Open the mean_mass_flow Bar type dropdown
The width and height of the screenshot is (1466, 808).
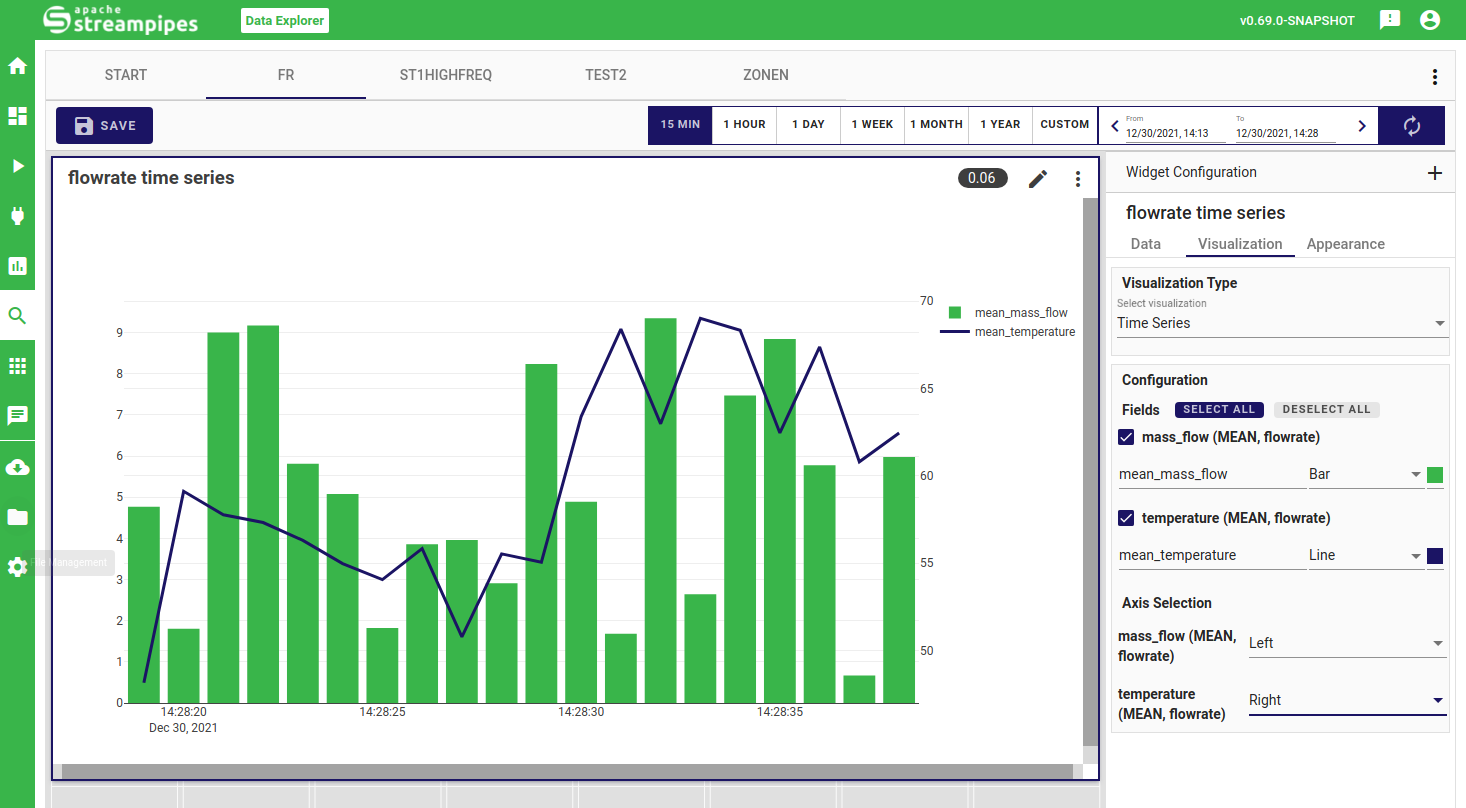click(x=1365, y=474)
